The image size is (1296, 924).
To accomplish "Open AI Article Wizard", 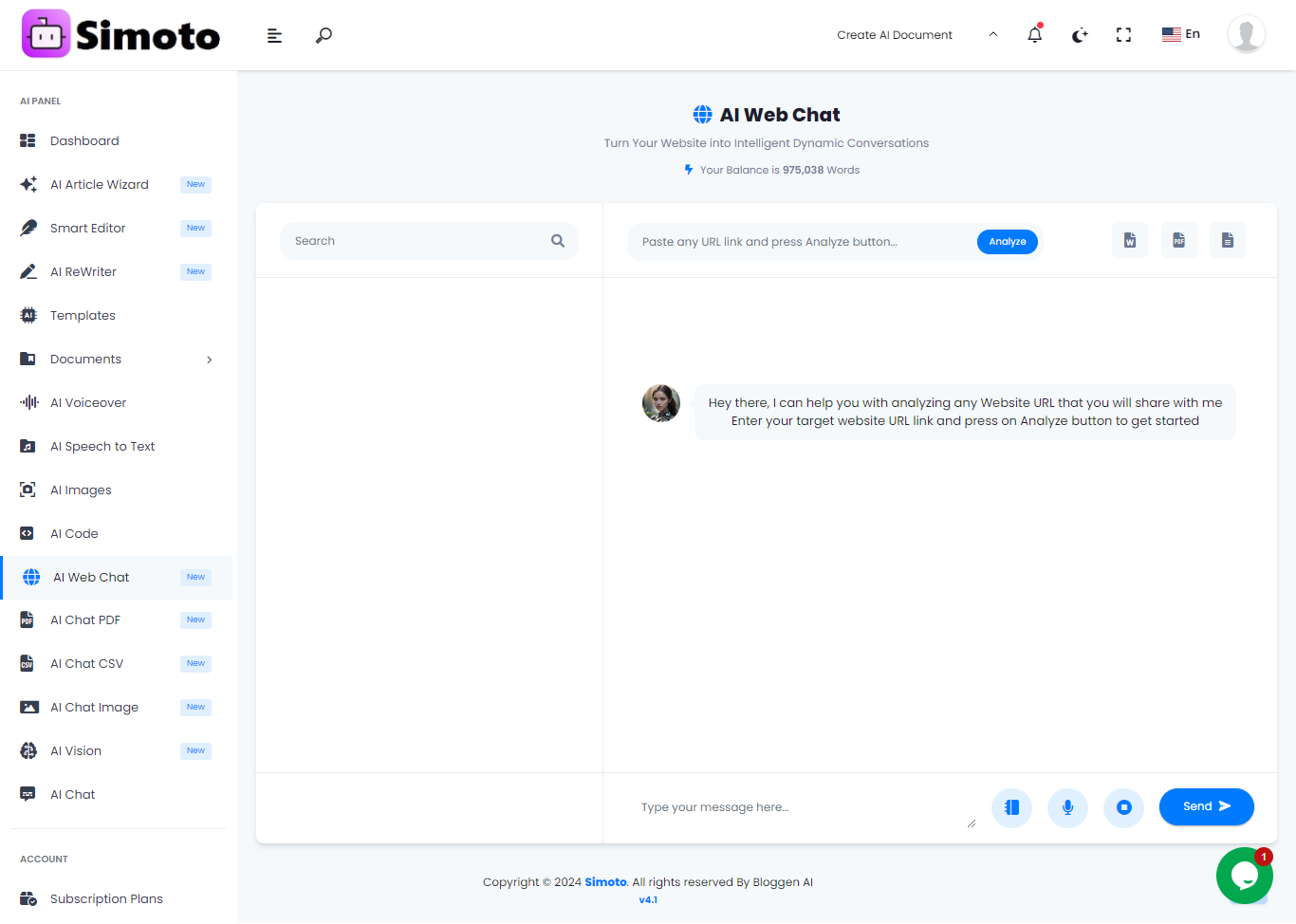I will 100,184.
